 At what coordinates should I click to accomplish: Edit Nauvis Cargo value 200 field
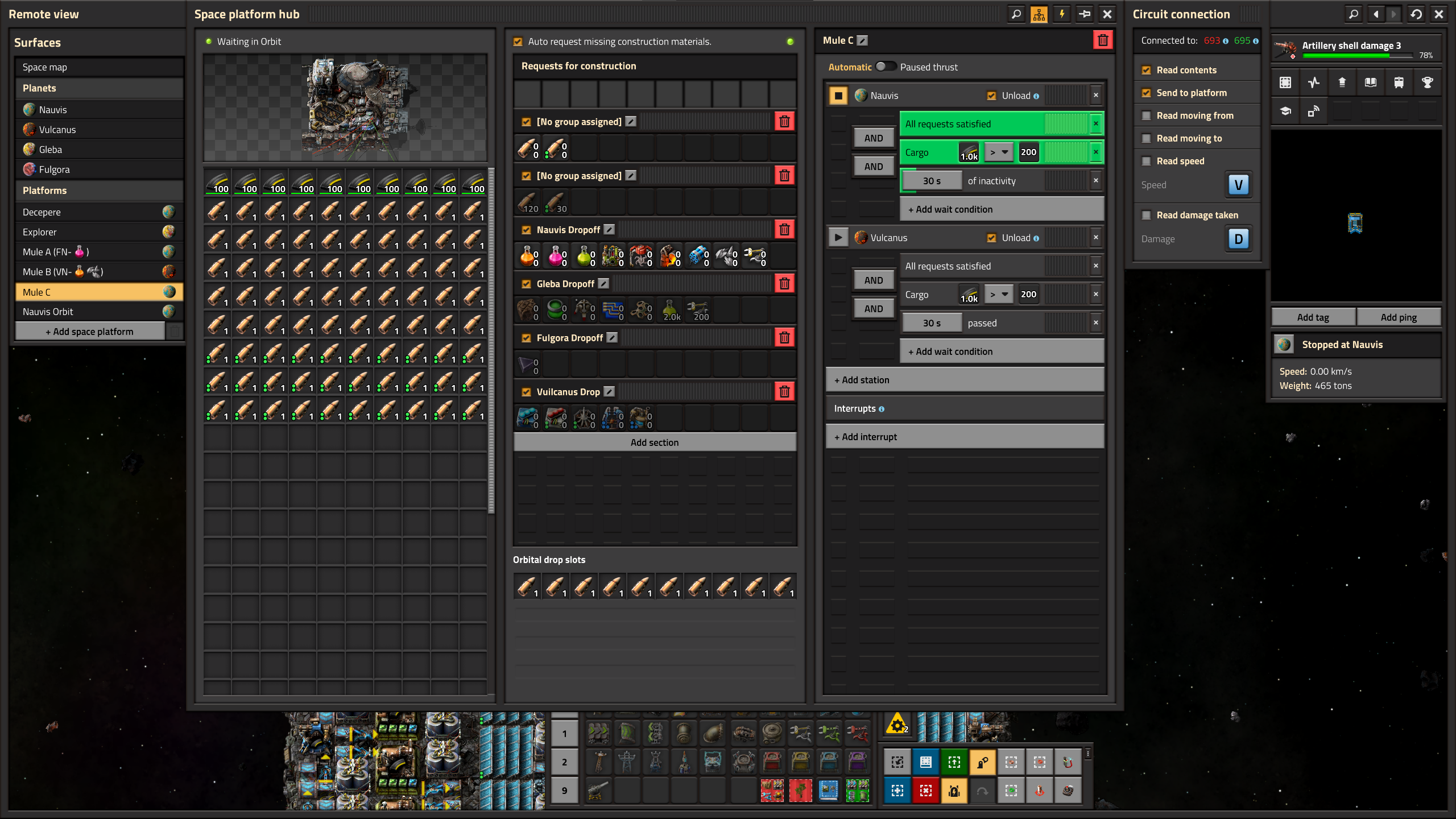click(1028, 152)
